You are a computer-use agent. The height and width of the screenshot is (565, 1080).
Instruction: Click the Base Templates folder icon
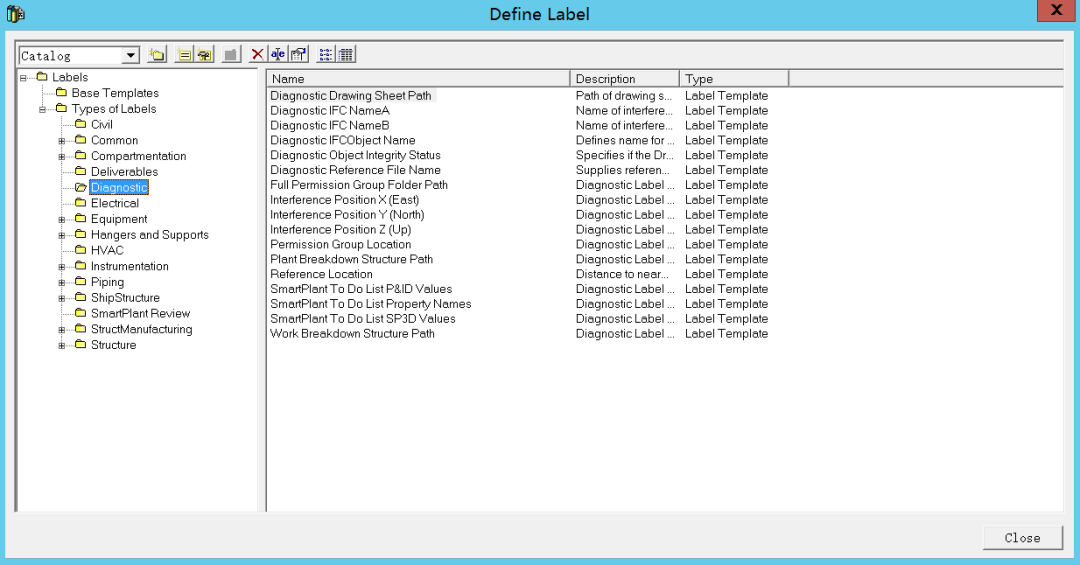tap(61, 92)
